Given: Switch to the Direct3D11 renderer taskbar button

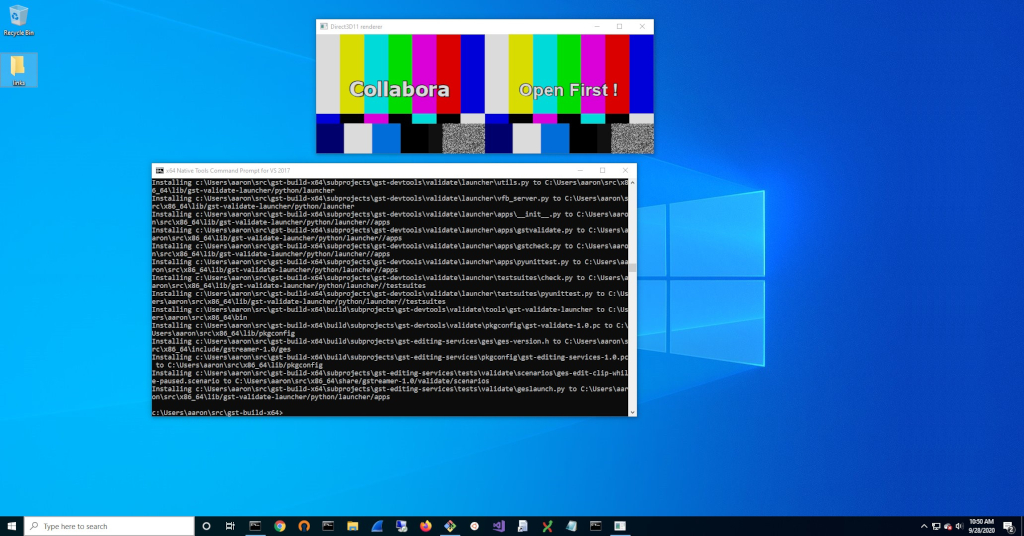Looking at the screenshot, I should (x=620, y=526).
